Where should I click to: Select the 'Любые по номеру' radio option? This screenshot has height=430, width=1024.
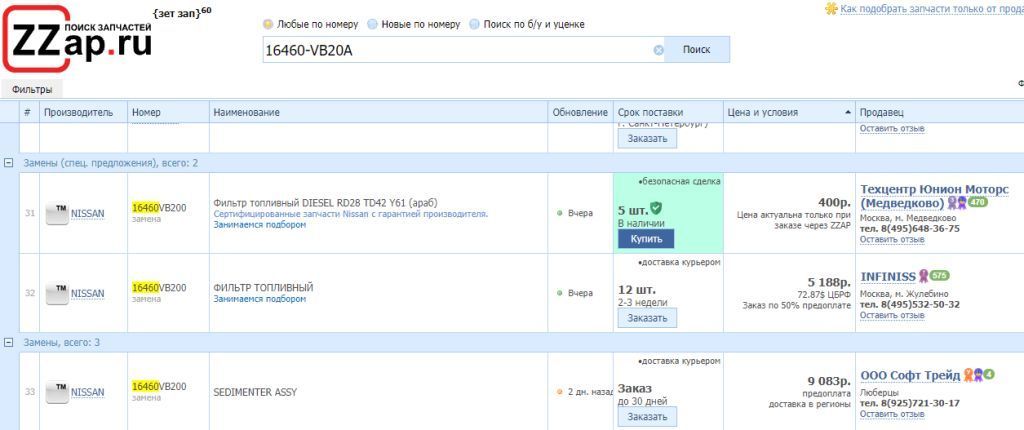(268, 24)
